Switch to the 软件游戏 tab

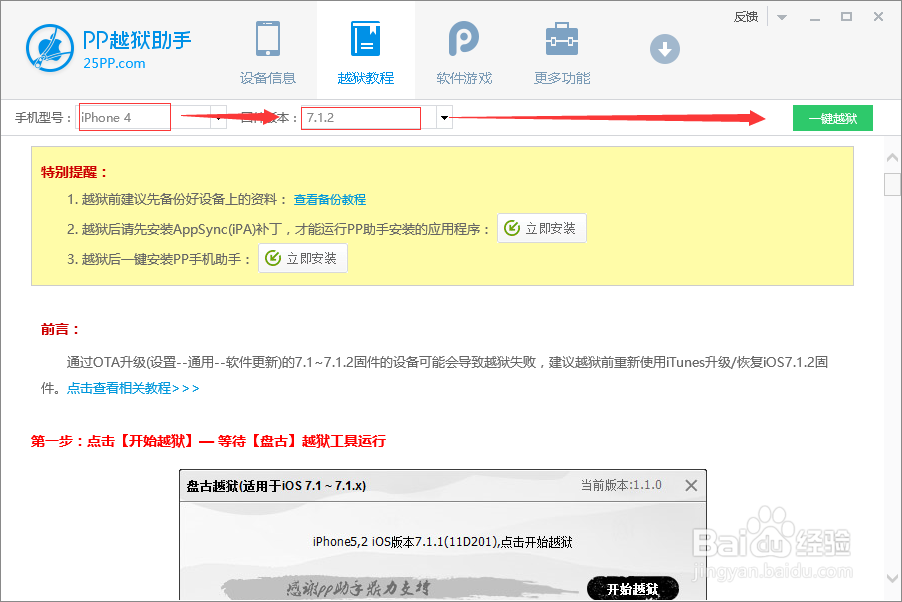(x=464, y=78)
